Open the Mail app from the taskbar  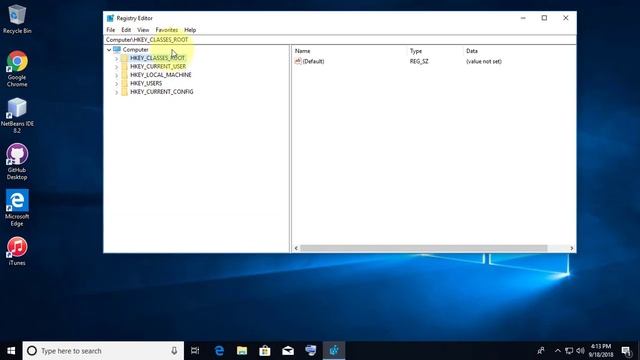pos(288,351)
